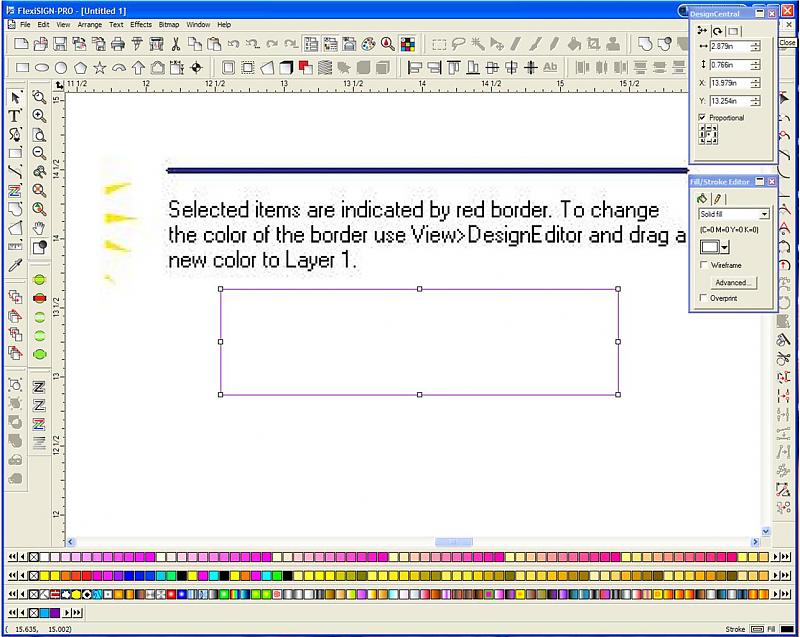Click the width field showing 2.879in
This screenshot has height=637, width=800.
[x=730, y=46]
